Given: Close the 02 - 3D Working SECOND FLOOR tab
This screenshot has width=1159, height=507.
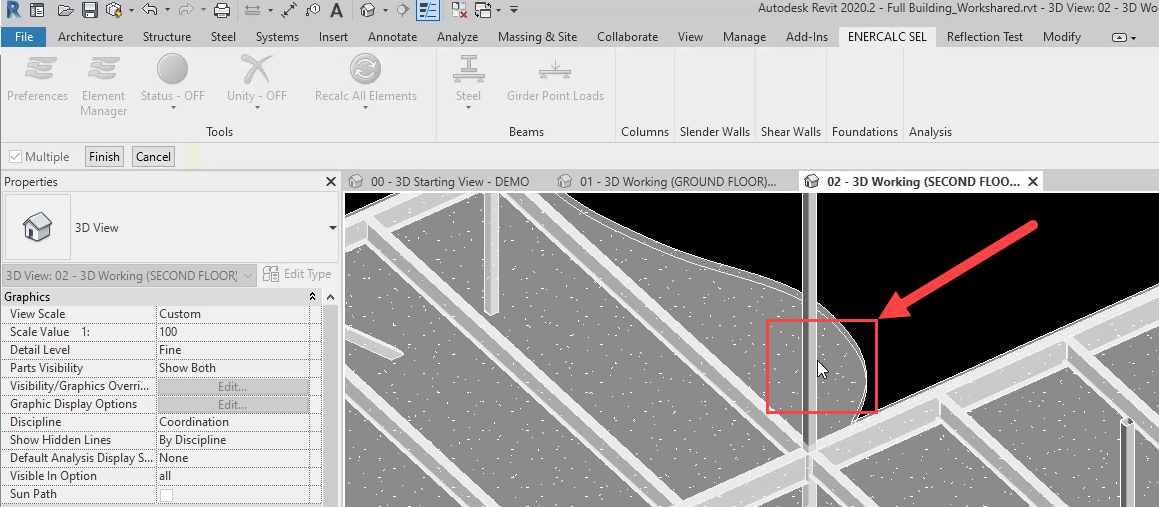Looking at the screenshot, I should coord(1033,182).
